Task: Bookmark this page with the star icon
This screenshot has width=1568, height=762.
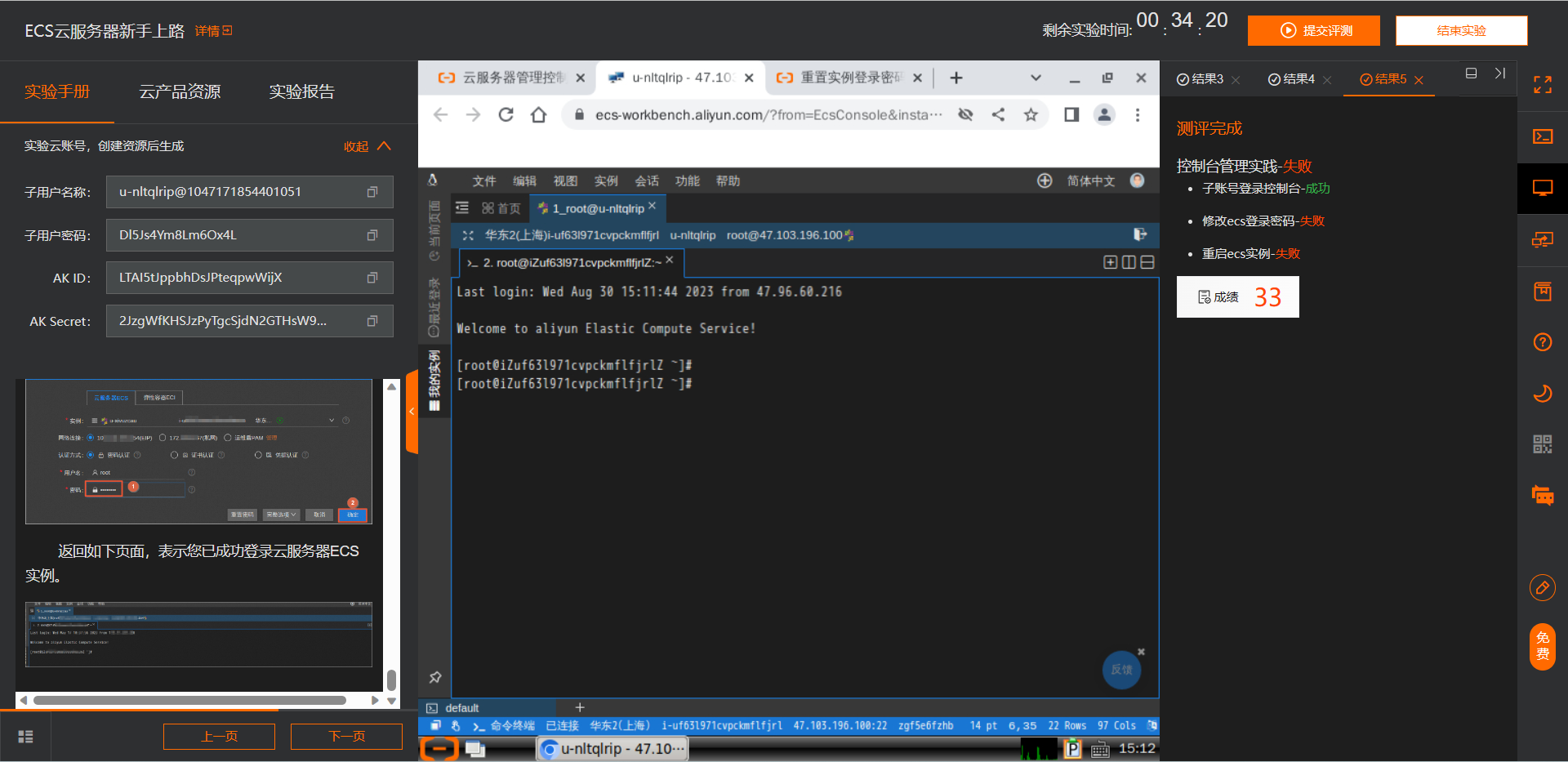Action: coord(1031,115)
